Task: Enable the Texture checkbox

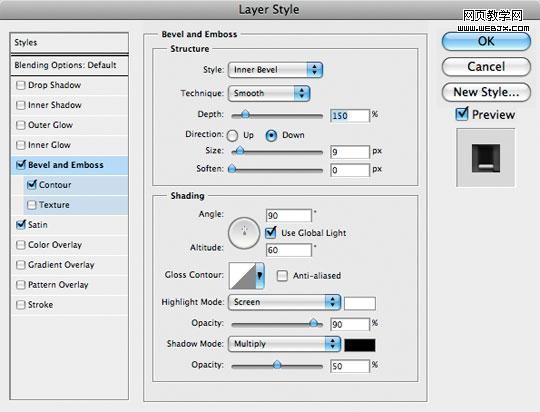Action: tap(32, 205)
